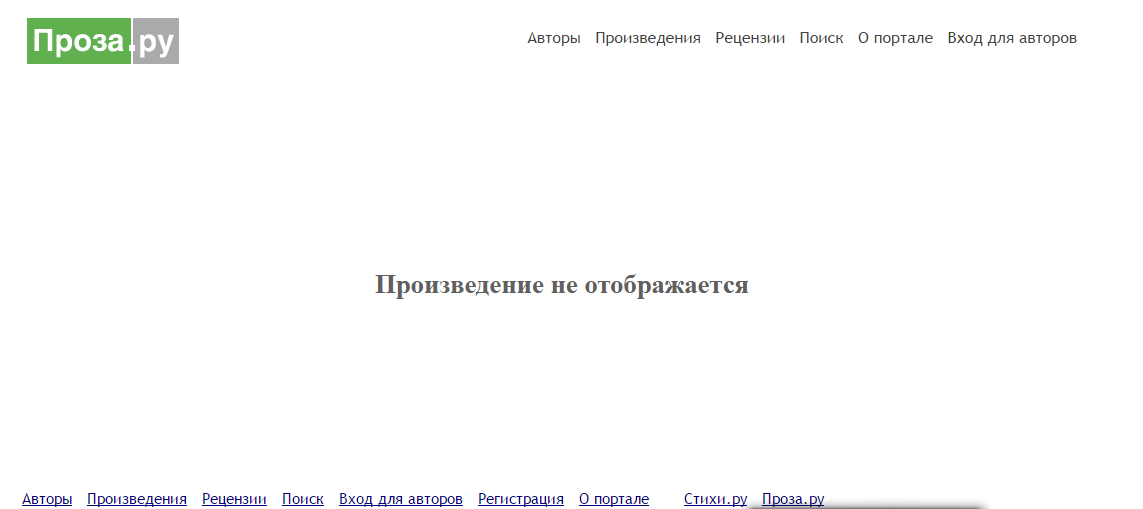The width and height of the screenshot is (1143, 509).
Task: Open Рецензии in top navigation
Action: 750,38
